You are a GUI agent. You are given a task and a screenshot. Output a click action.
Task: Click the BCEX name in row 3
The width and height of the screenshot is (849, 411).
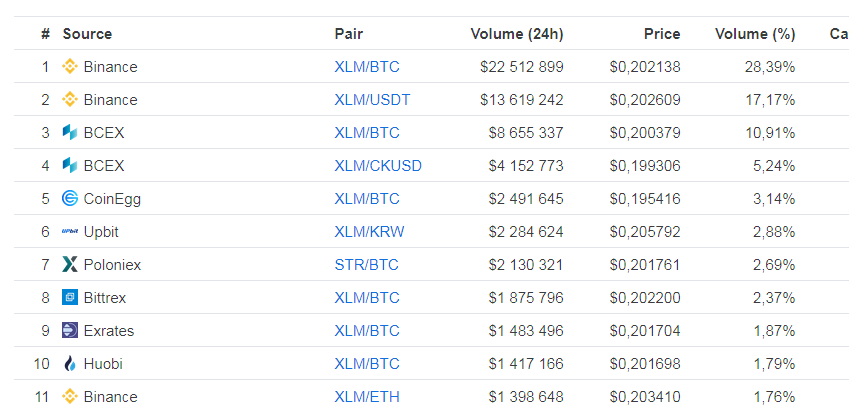104,133
